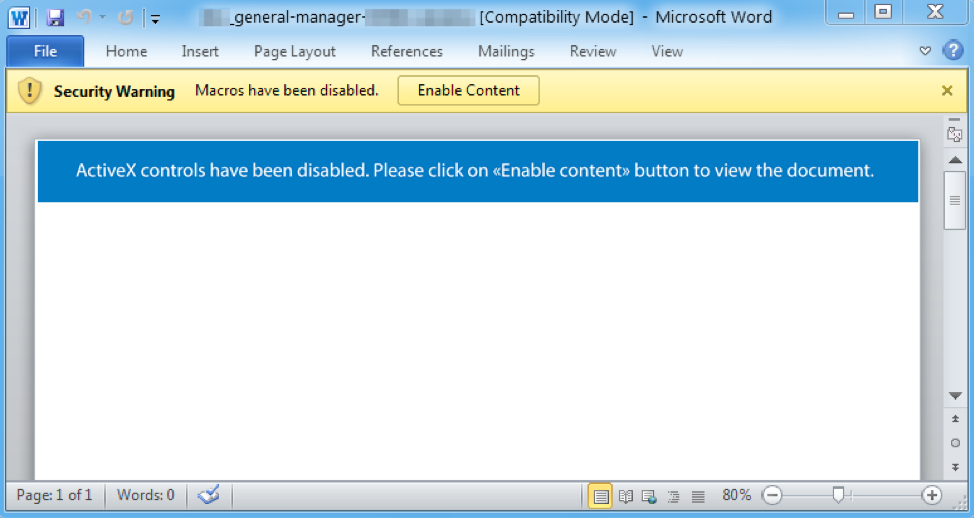Click the 80% zoom level button
This screenshot has width=974, height=518.
tap(737, 495)
